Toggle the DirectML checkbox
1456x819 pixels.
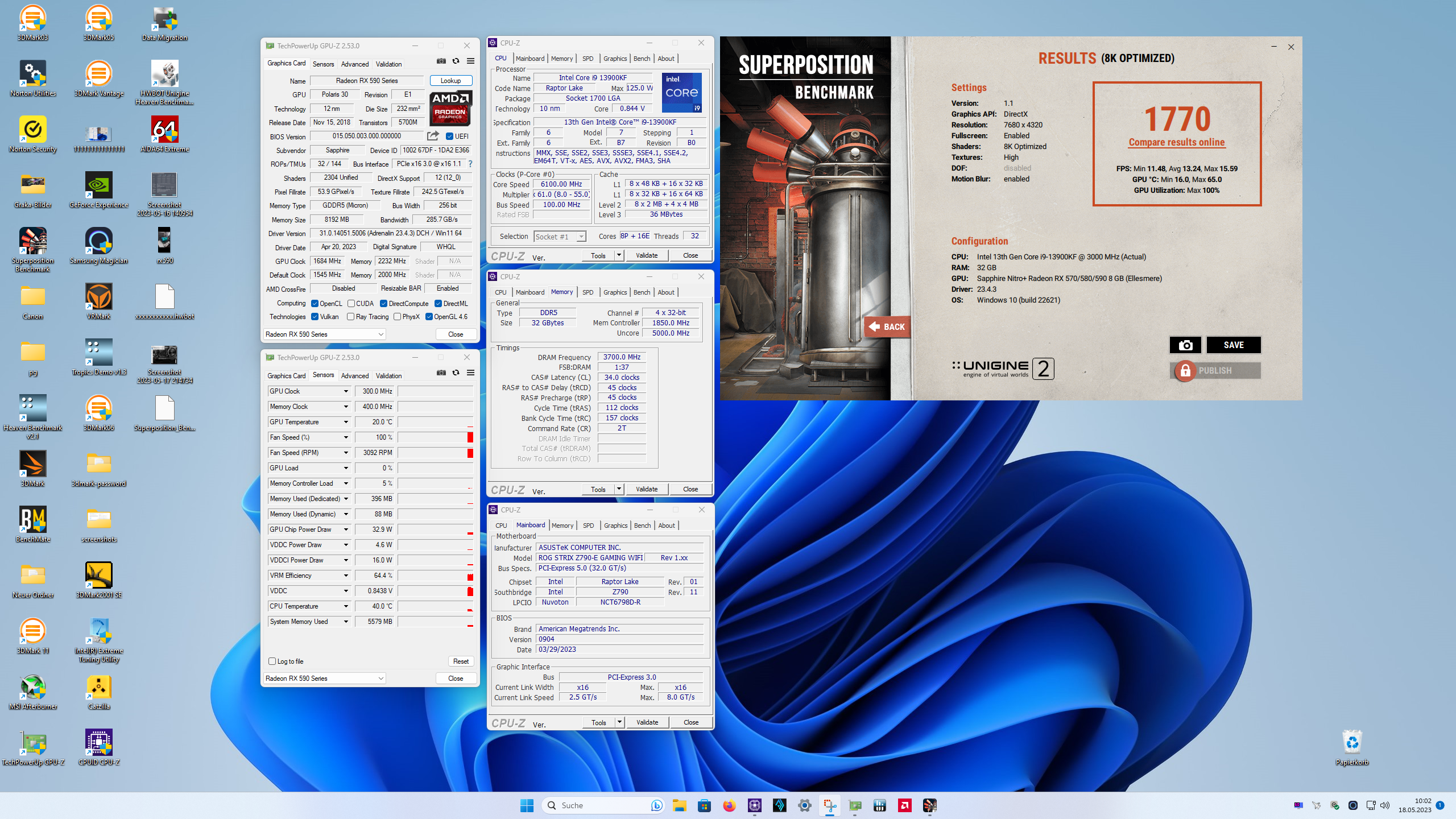click(438, 304)
